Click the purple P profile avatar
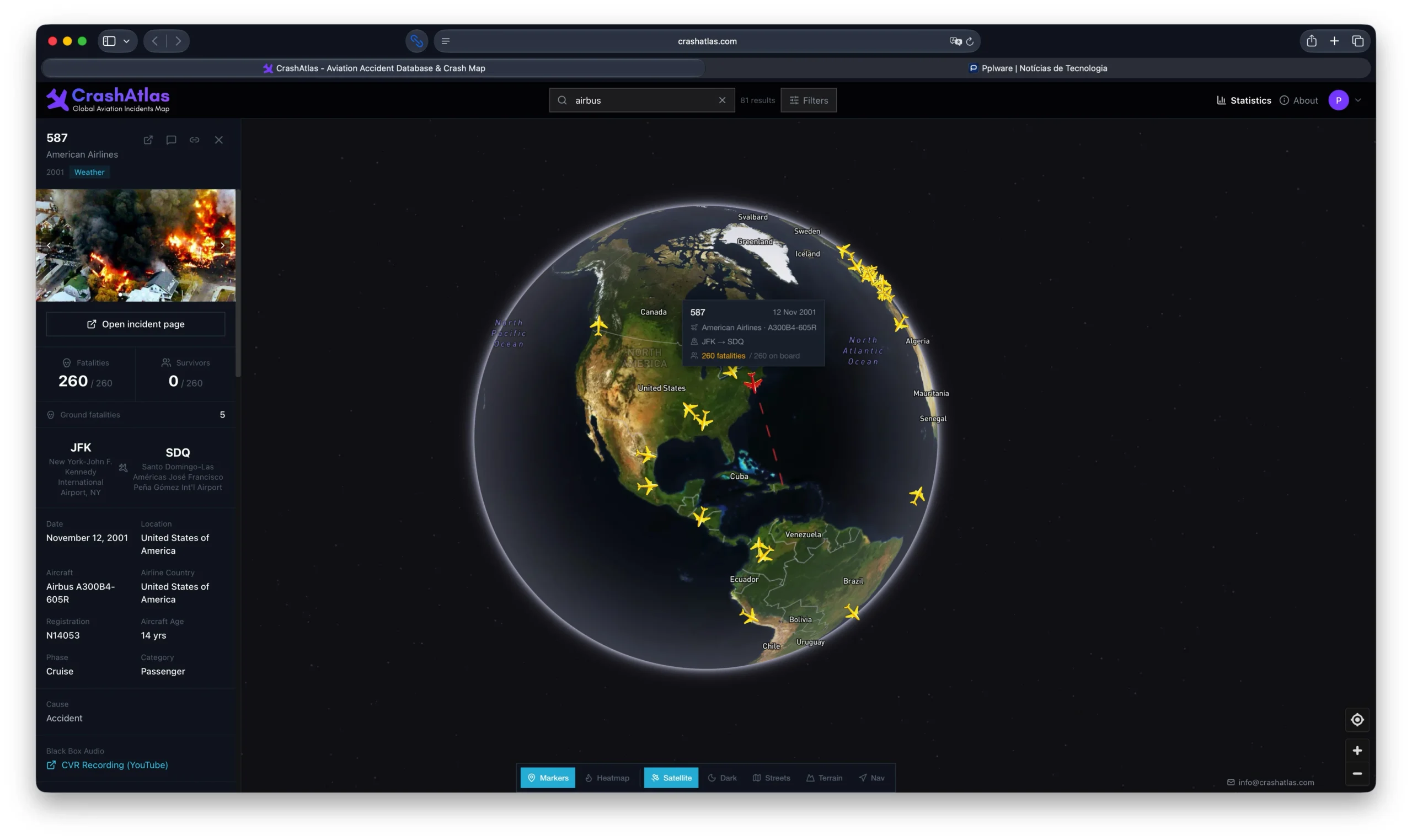Screen dimensions: 1412x840 pyautogui.click(x=1338, y=100)
